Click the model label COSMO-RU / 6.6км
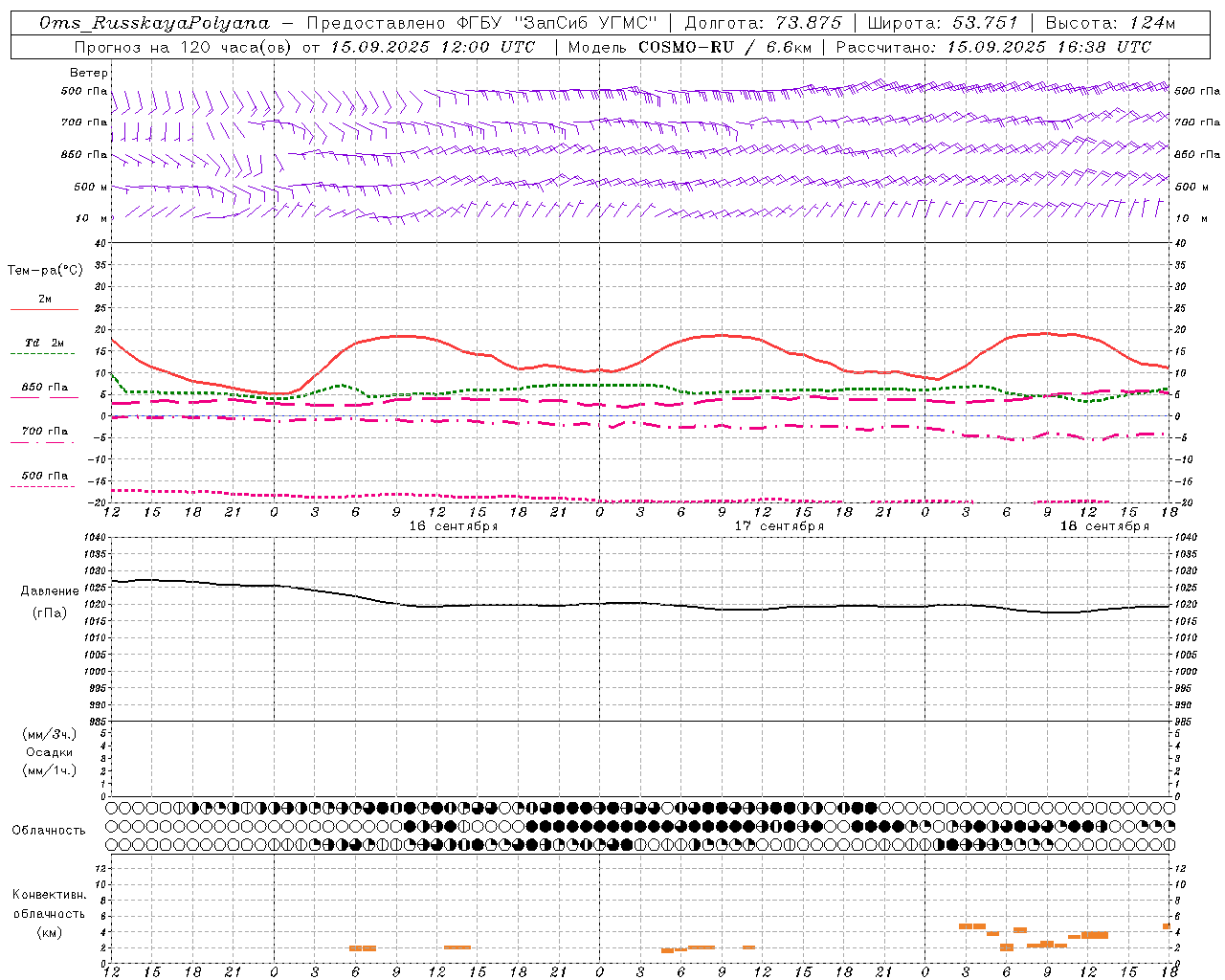 (x=724, y=47)
